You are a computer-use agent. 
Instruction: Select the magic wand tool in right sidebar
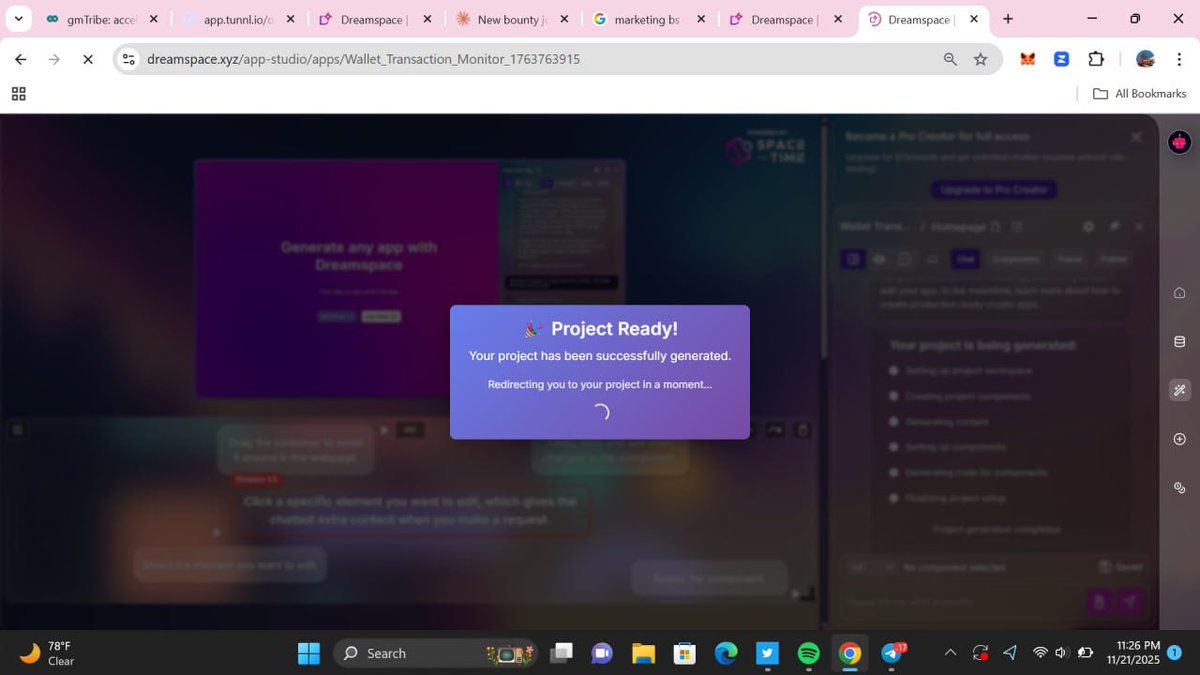1179,390
